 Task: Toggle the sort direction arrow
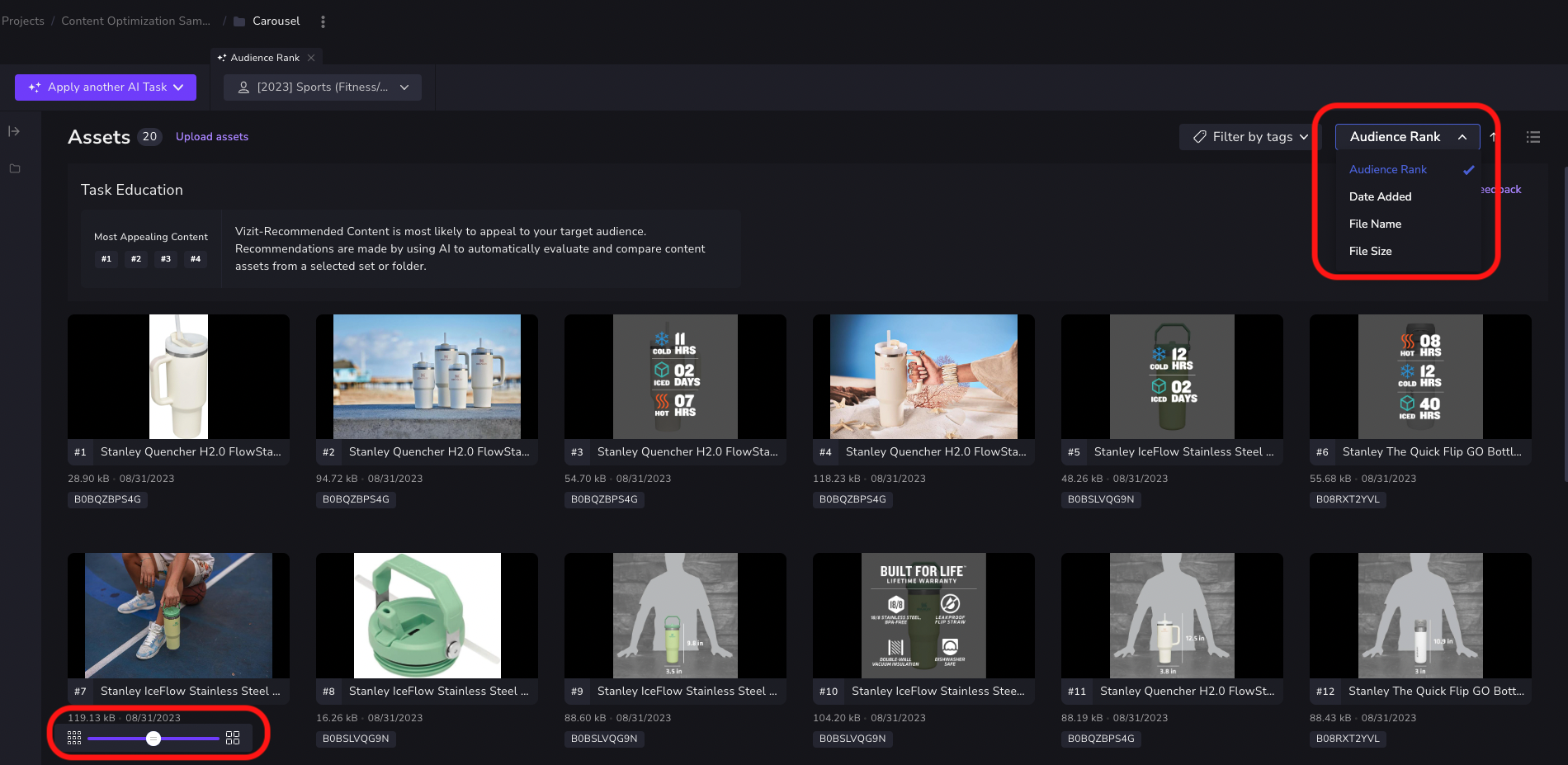tap(1493, 137)
